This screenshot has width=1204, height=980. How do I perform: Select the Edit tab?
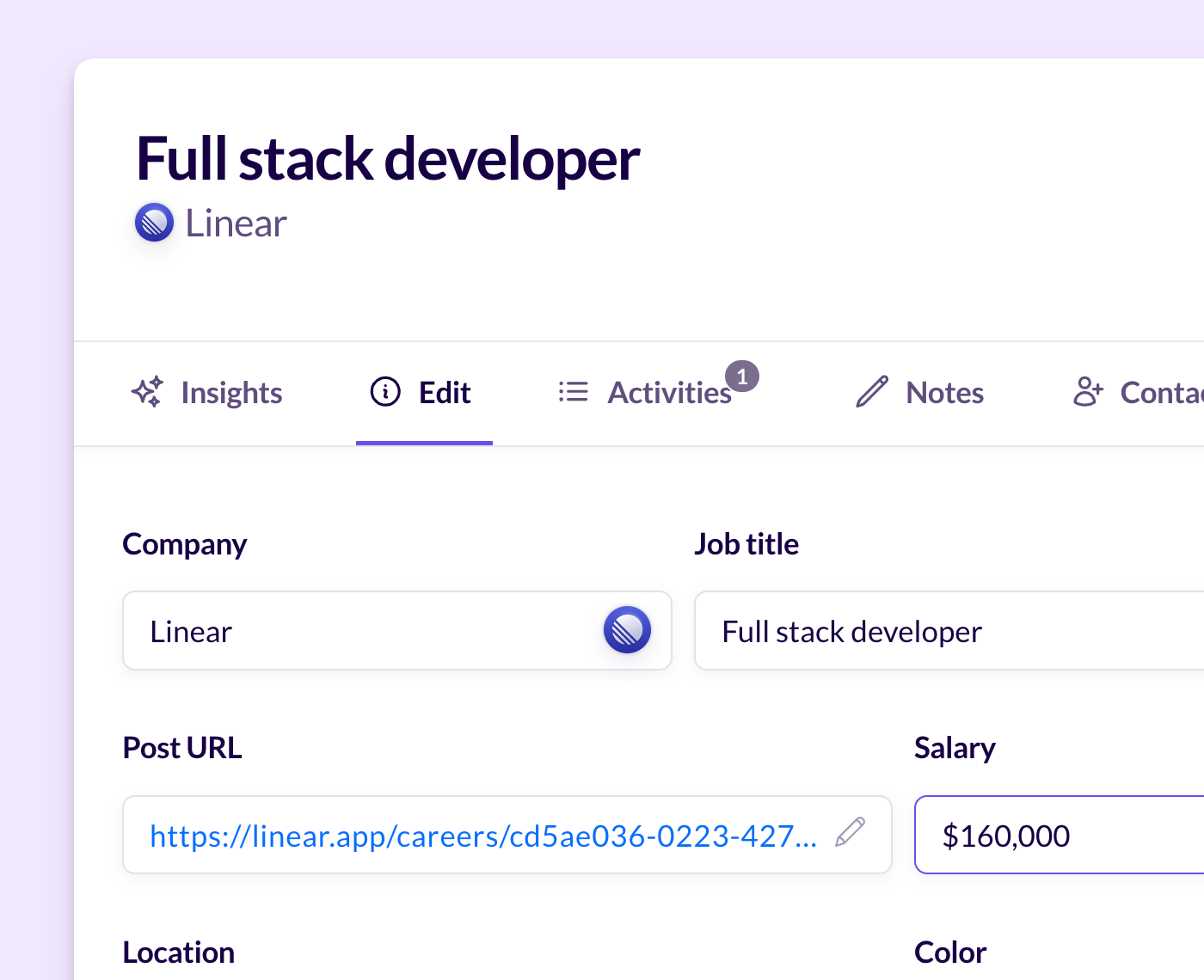pyautogui.click(x=424, y=393)
